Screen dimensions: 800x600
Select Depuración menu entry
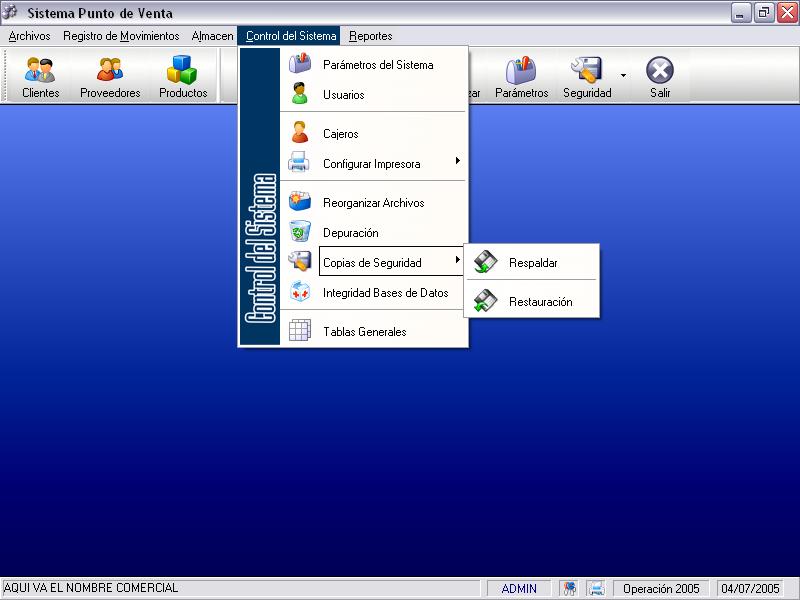[350, 233]
